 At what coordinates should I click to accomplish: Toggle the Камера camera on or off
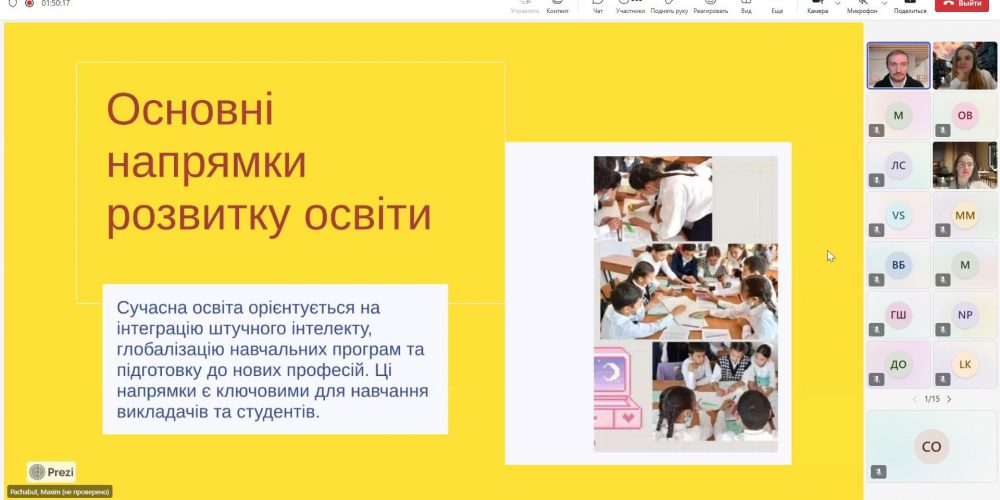817,5
